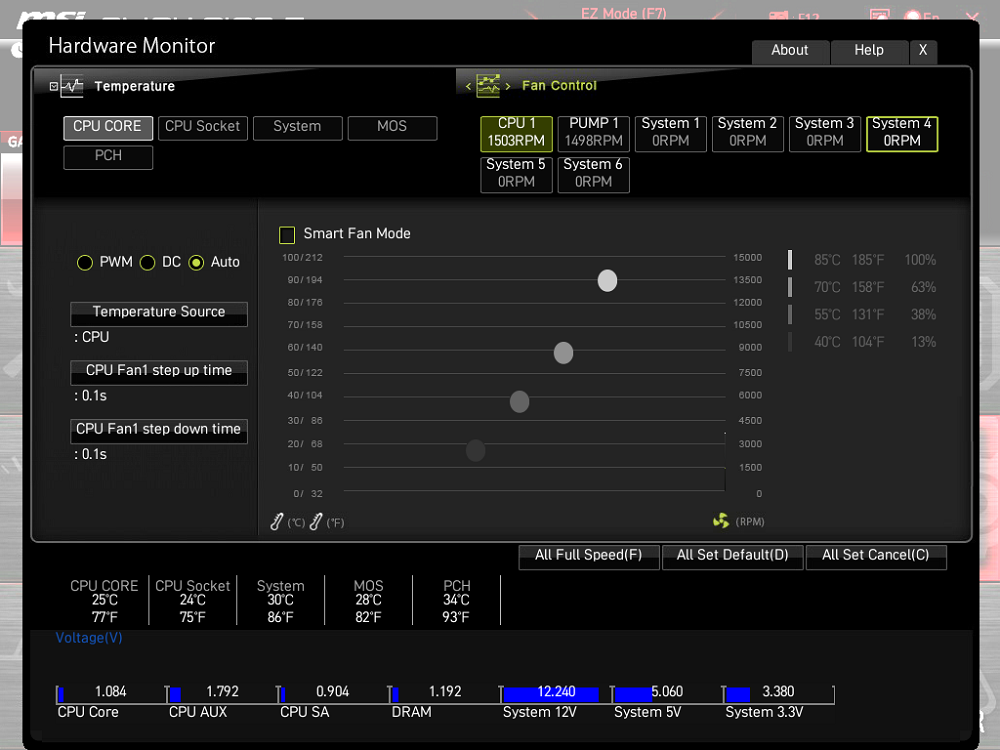The height and width of the screenshot is (750, 1000).
Task: Click the All Full Speed(F) button
Action: [x=589, y=556]
